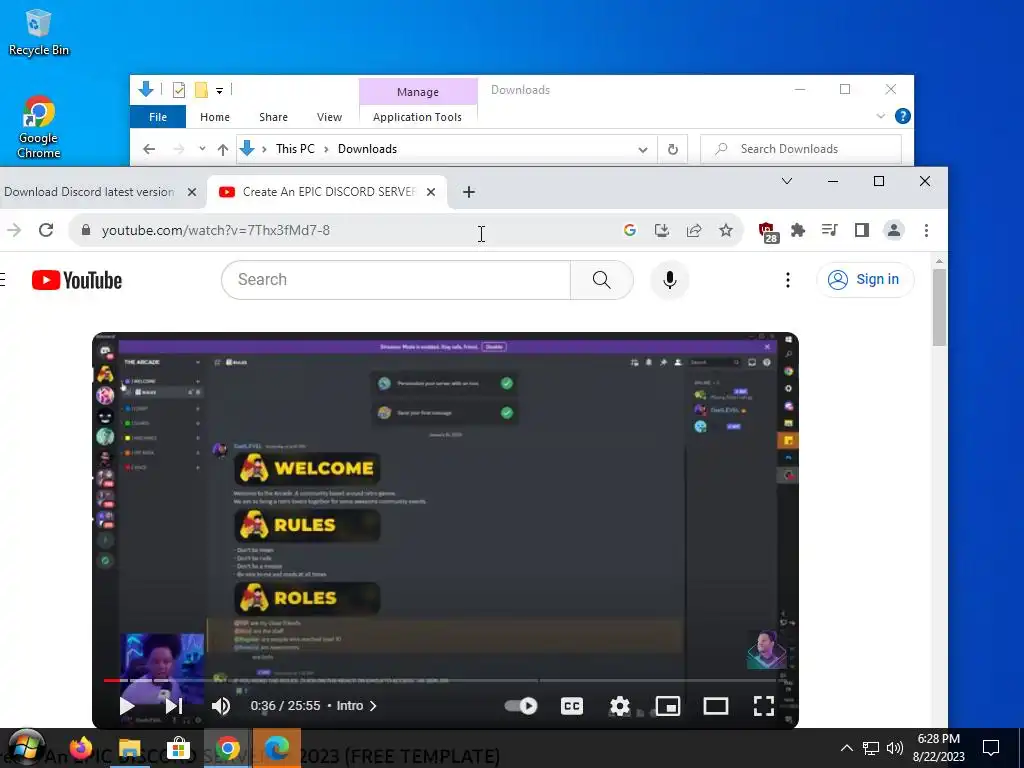1024x768 pixels.
Task: Toggle the Chrome side panel icon
Action: coord(861,230)
